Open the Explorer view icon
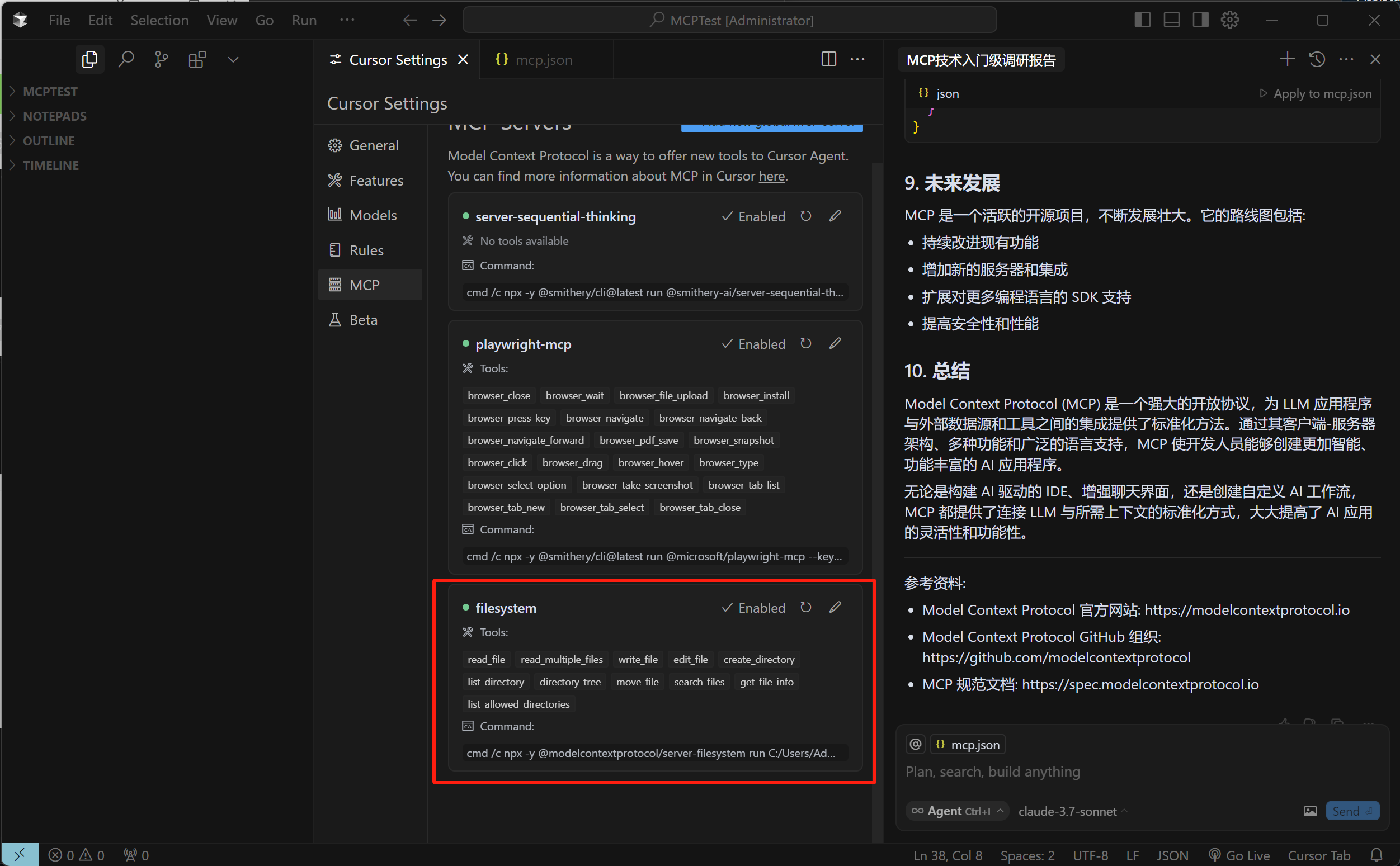 click(x=90, y=59)
